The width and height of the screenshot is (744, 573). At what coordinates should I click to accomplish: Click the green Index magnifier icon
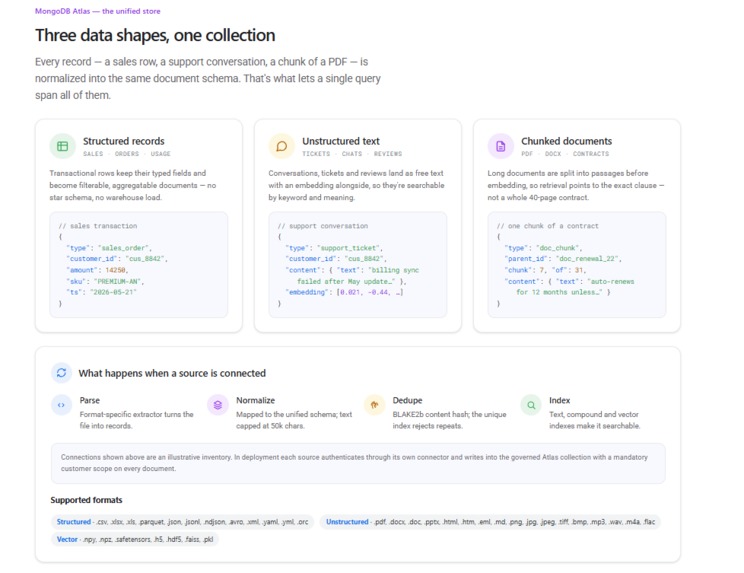[x=531, y=405]
